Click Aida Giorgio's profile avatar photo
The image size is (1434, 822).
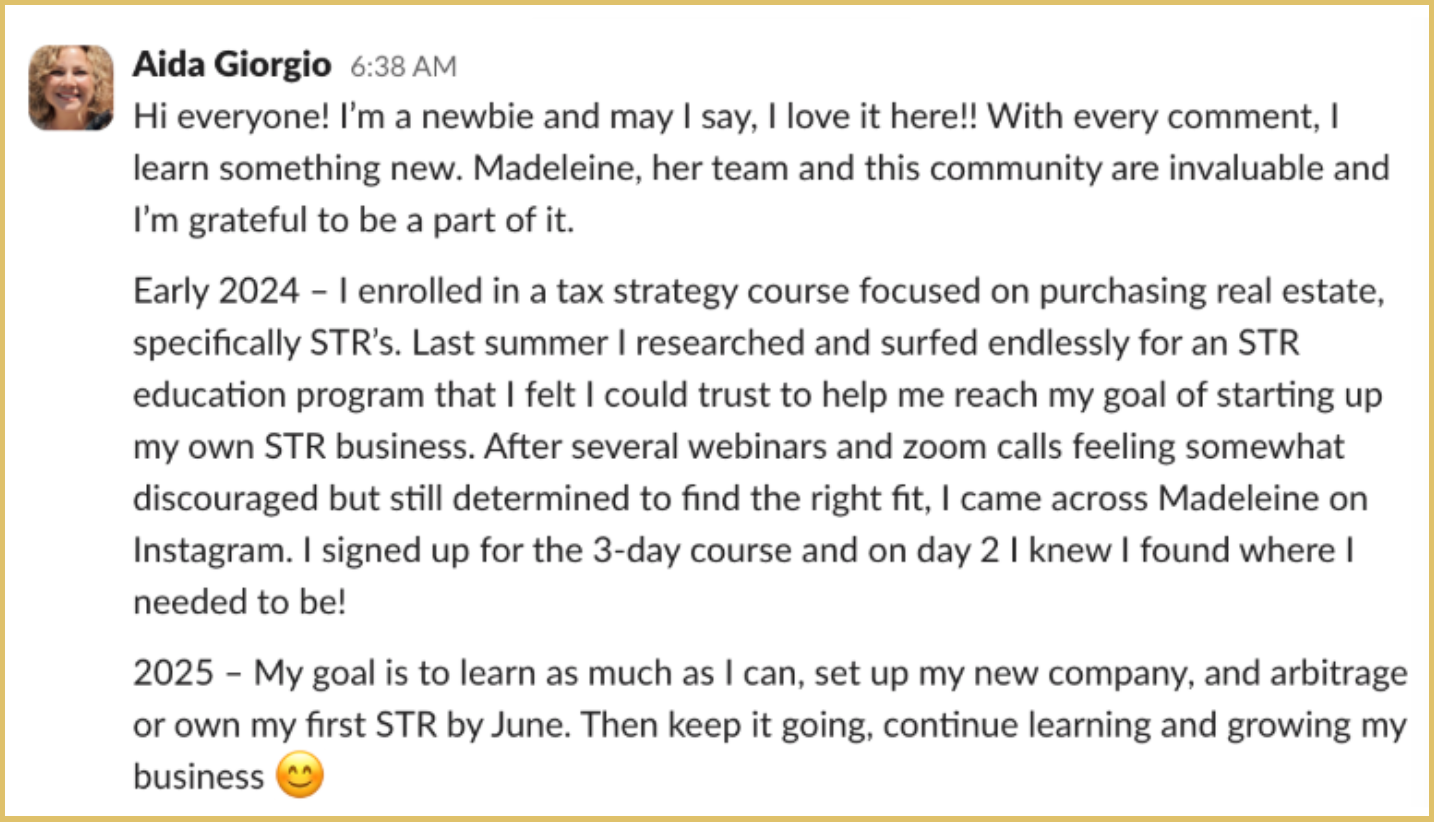pyautogui.click(x=71, y=88)
